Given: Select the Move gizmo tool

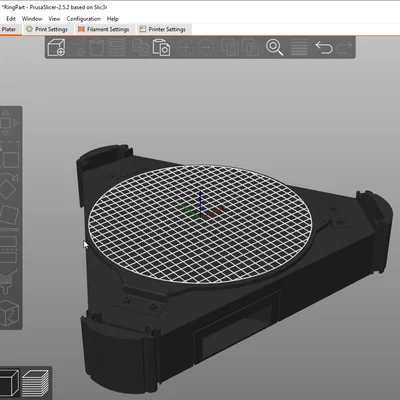Looking at the screenshot, I should (x=7, y=123).
